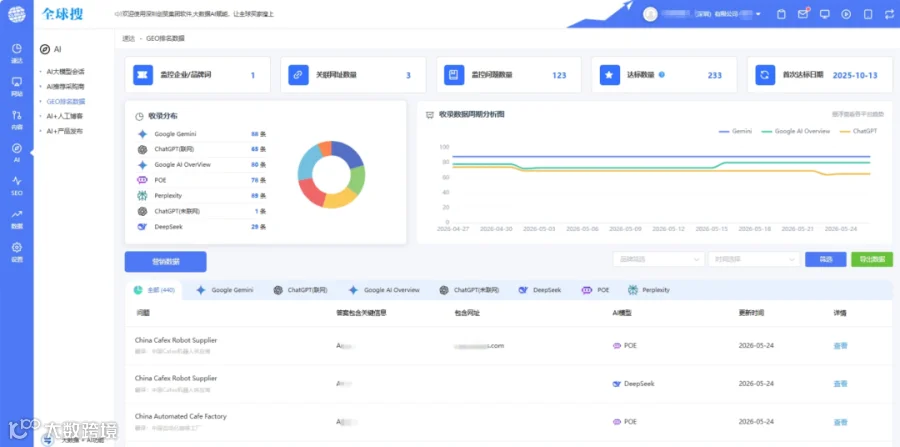Click the green 导出数据 export button

[x=872, y=259]
